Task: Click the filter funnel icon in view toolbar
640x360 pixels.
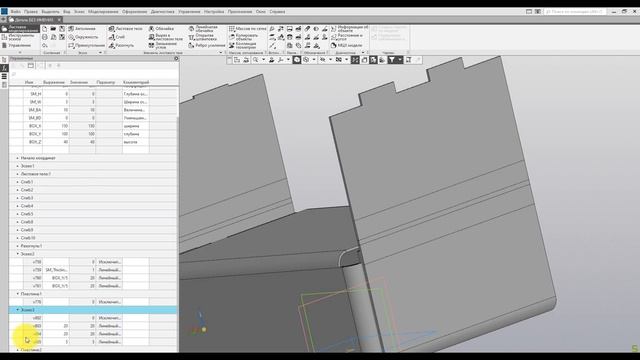Action: coord(391,60)
